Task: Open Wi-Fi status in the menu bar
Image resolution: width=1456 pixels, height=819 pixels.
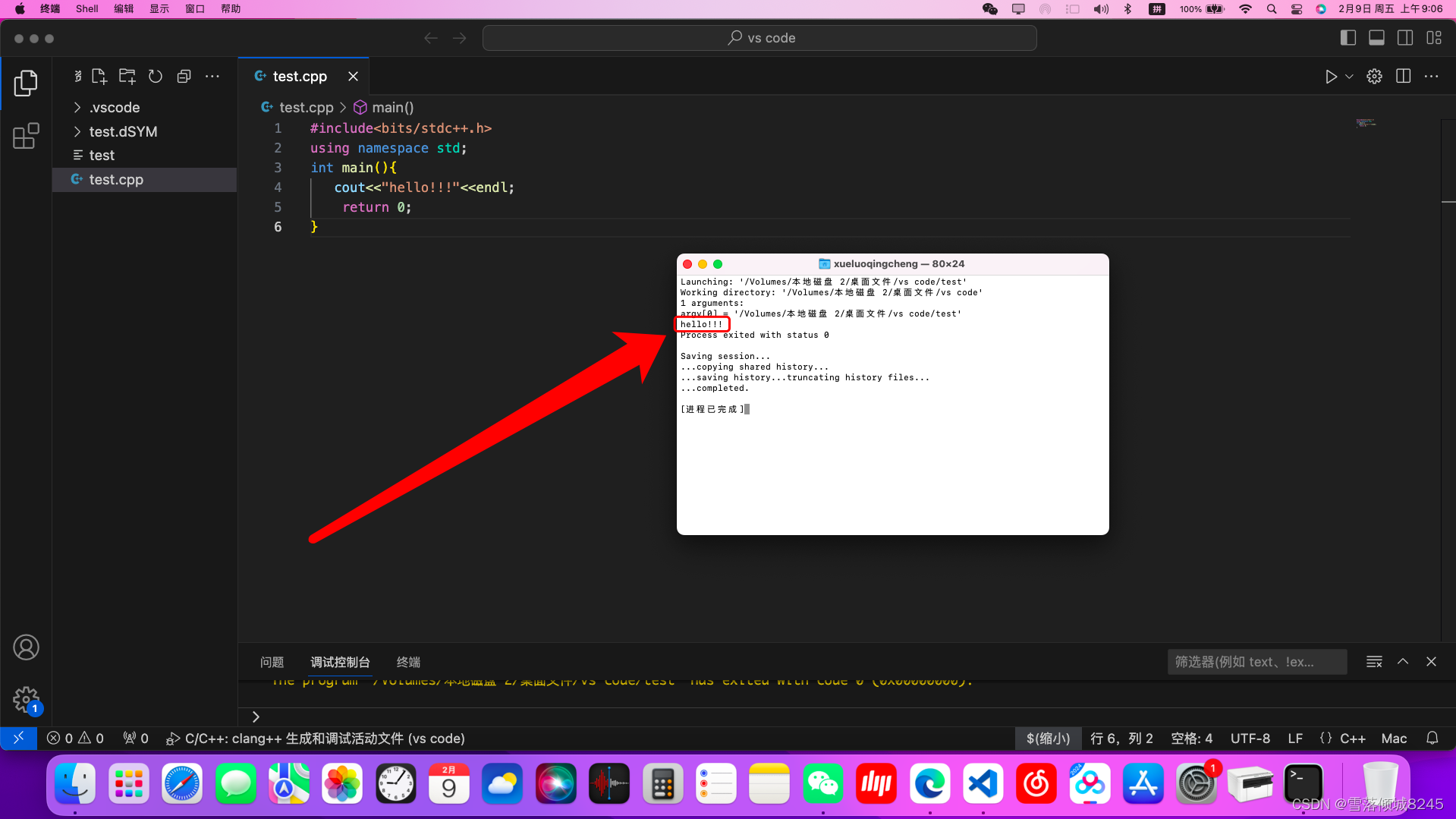Action: point(1245,8)
